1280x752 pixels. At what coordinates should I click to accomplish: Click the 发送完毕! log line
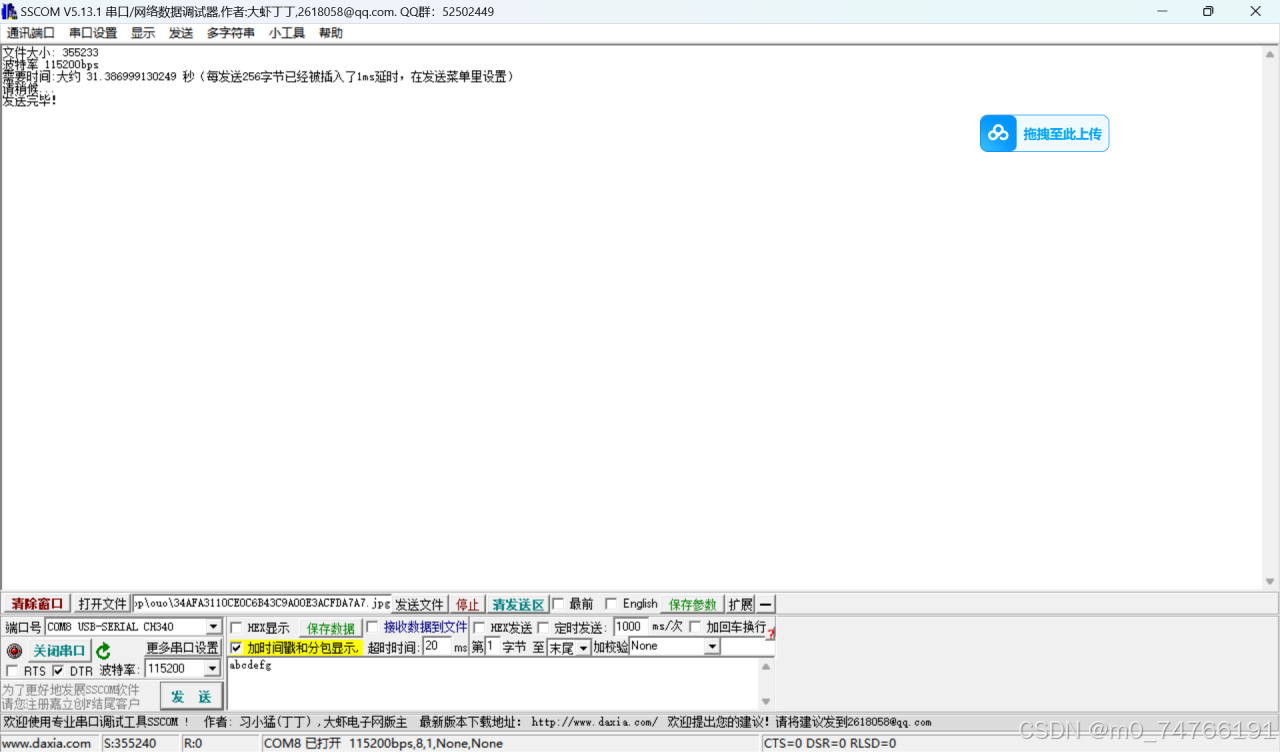30,101
